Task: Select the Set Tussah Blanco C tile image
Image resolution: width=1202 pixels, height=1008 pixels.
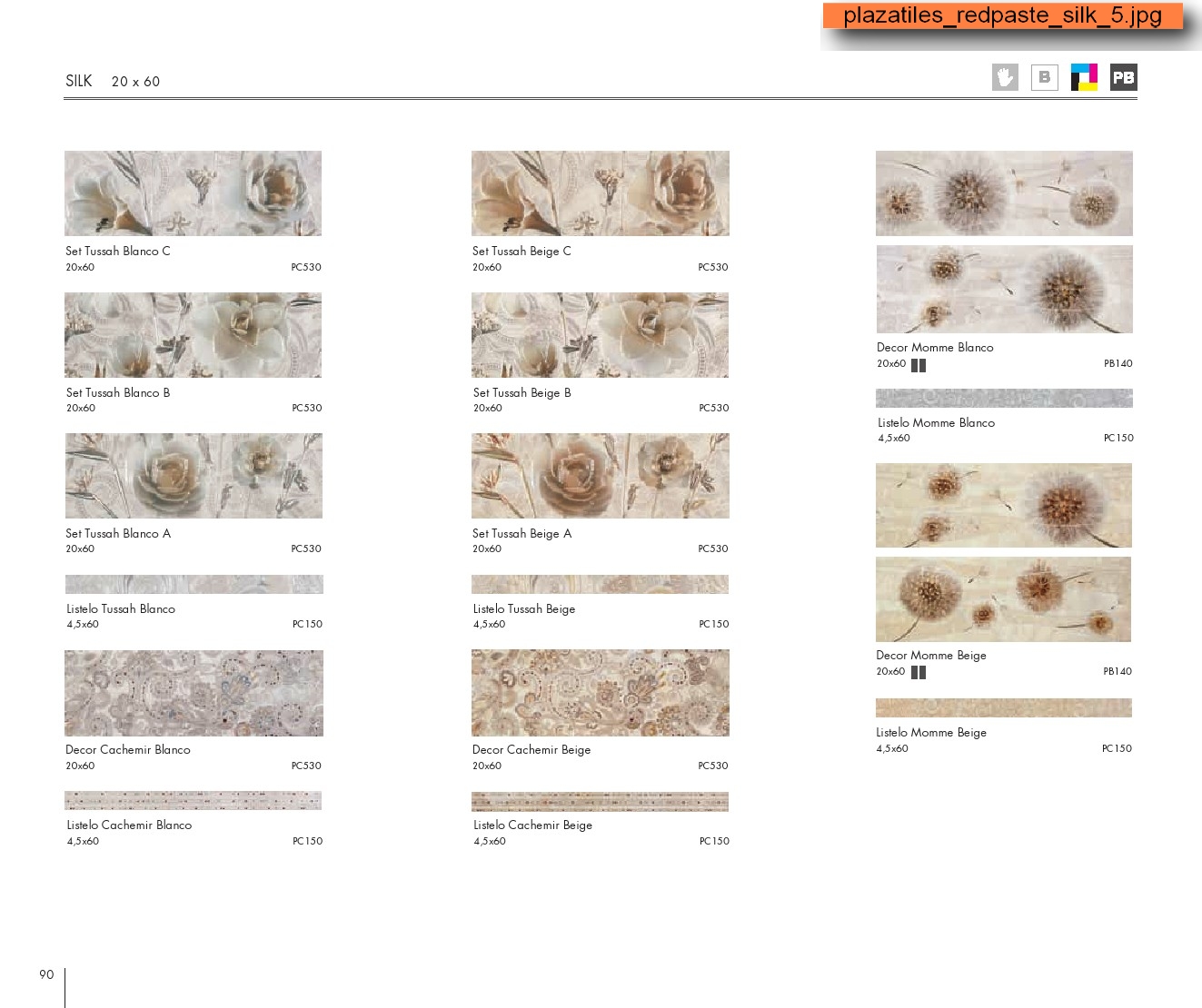Action: [x=194, y=193]
